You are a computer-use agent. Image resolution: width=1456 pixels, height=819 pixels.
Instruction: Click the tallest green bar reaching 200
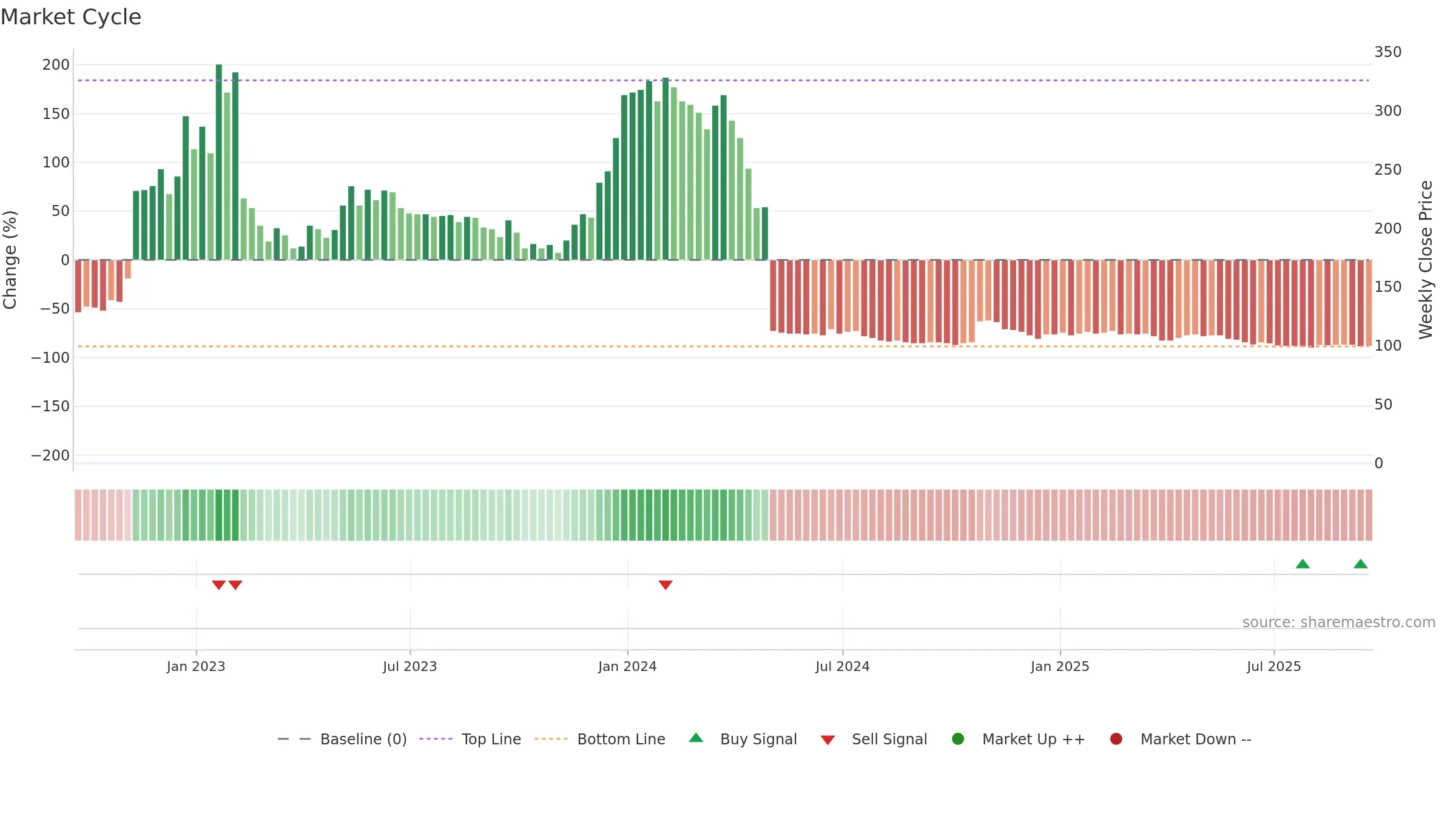[x=219, y=162]
